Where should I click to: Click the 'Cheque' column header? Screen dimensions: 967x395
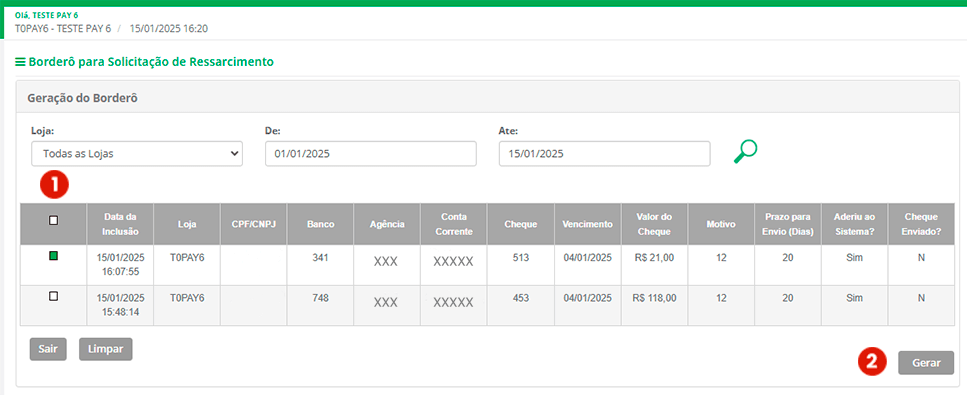(x=521, y=224)
